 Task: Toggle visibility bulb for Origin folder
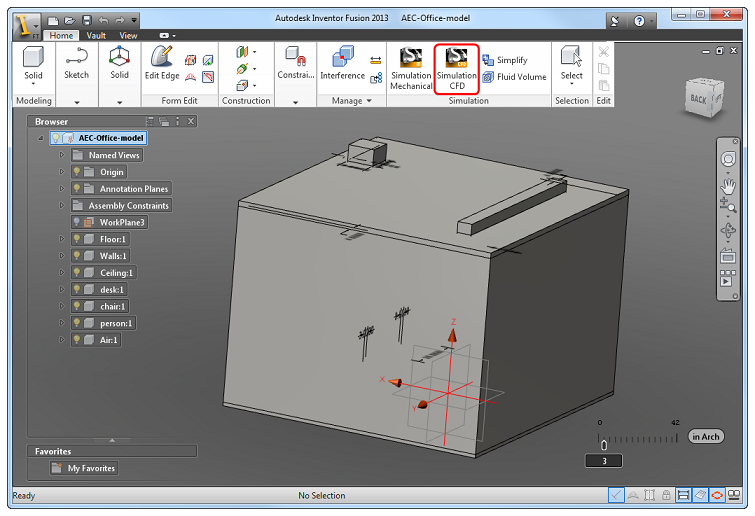coord(77,172)
